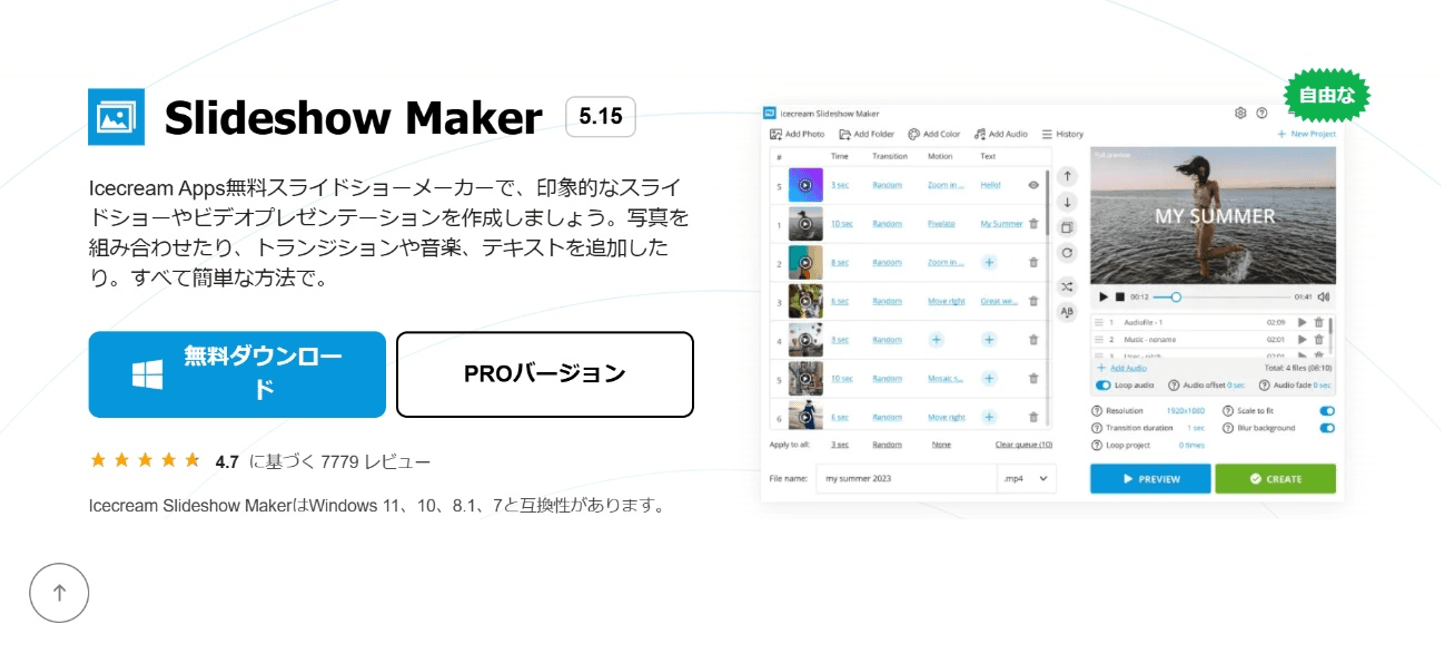This screenshot has height=645, width=1441.
Task: Click the Add Photo toolbar icon
Action: (x=776, y=134)
